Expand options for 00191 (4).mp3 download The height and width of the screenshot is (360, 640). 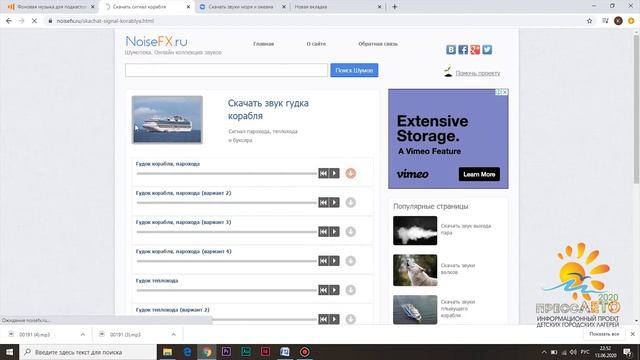click(x=83, y=334)
